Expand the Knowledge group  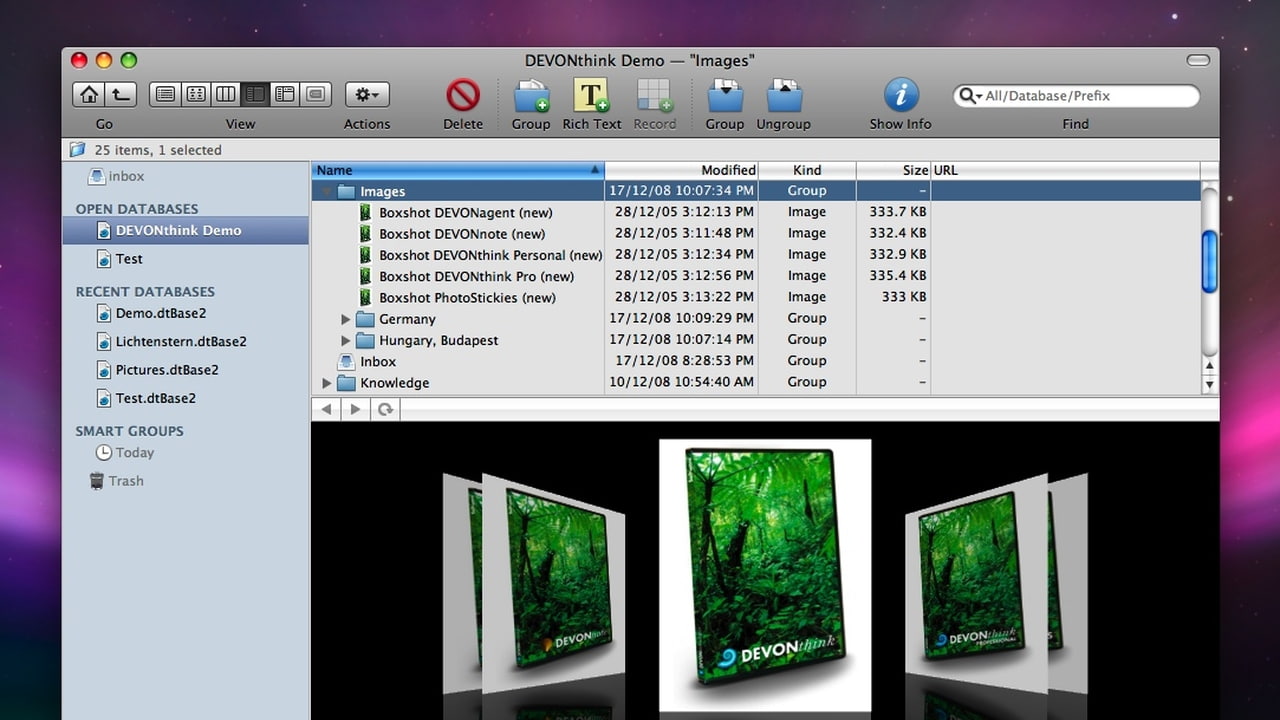point(327,383)
